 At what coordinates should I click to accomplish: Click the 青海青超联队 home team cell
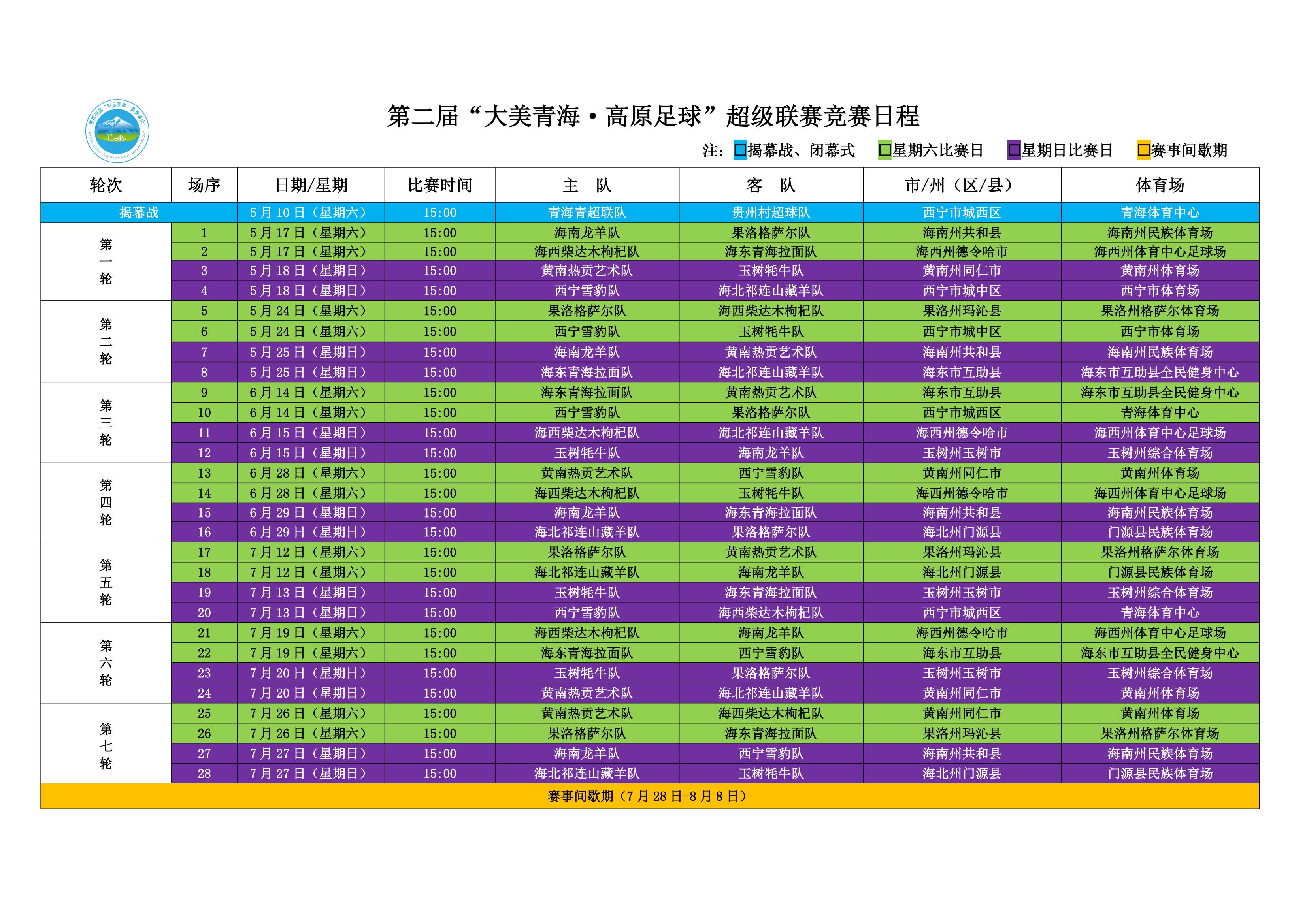[x=587, y=213]
